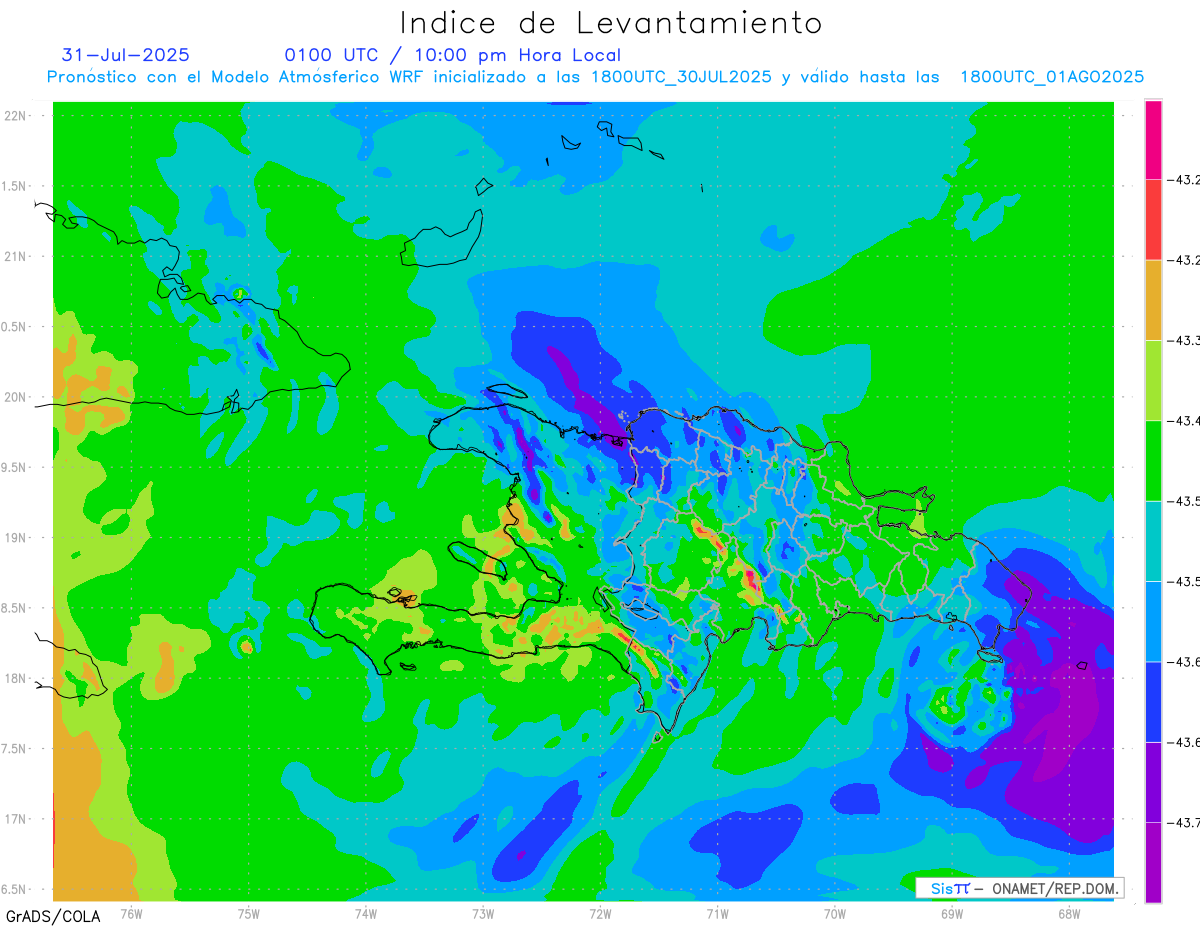This screenshot has height=927, width=1200.
Task: Pick the light blue swatch in the color scale
Action: coord(1153,621)
